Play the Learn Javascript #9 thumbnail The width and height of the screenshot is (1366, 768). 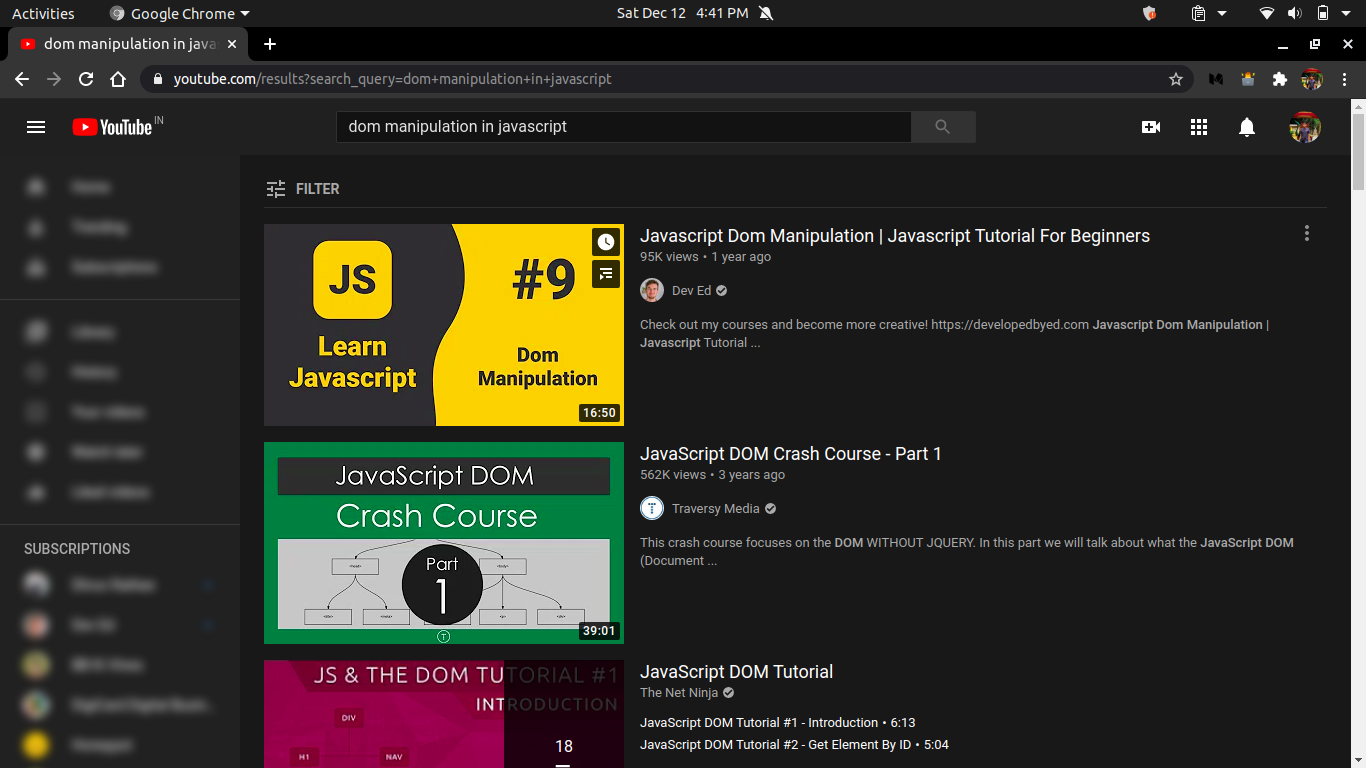(444, 325)
